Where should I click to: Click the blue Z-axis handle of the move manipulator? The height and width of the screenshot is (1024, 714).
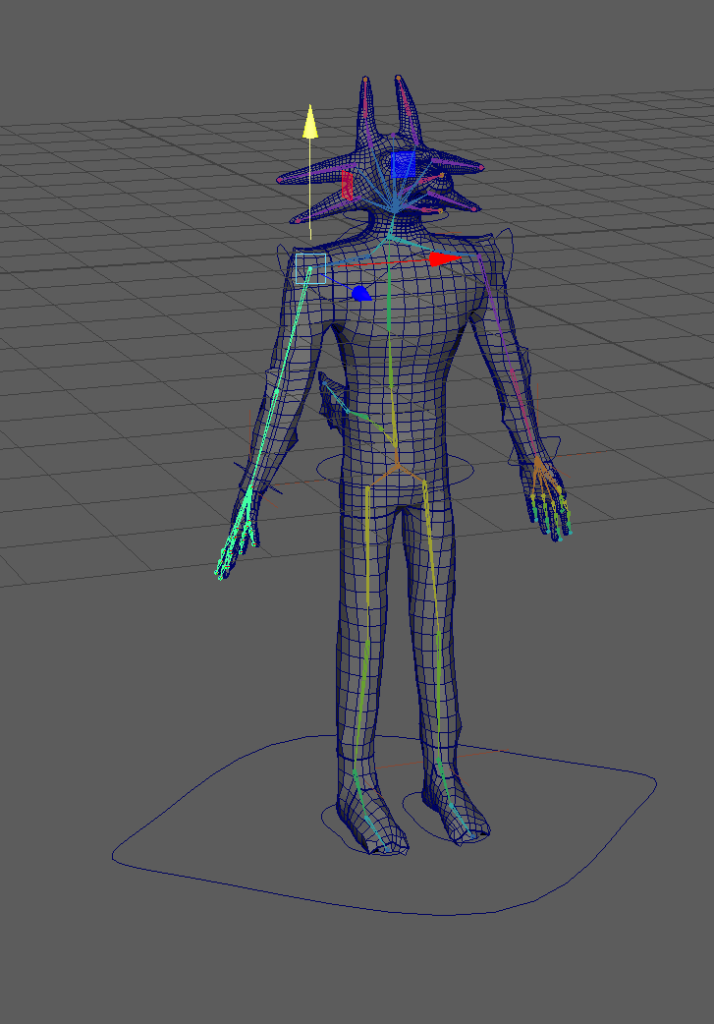pyautogui.click(x=361, y=294)
